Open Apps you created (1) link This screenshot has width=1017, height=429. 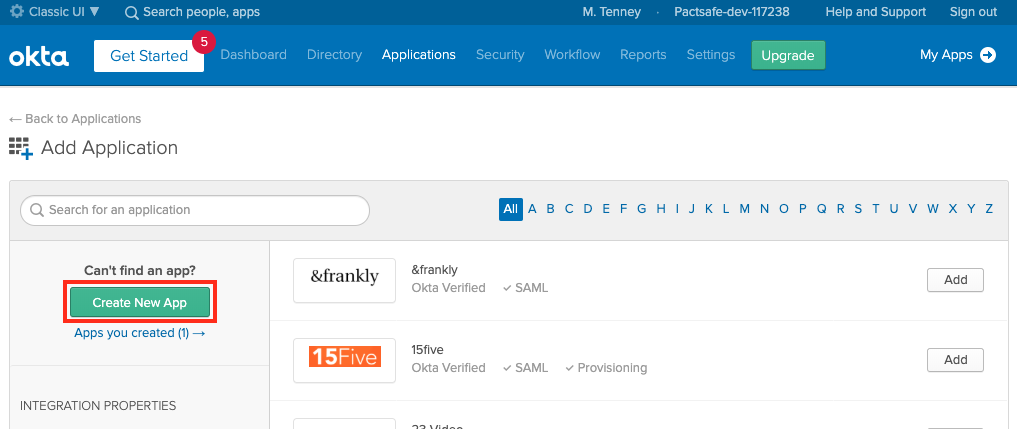click(x=139, y=333)
